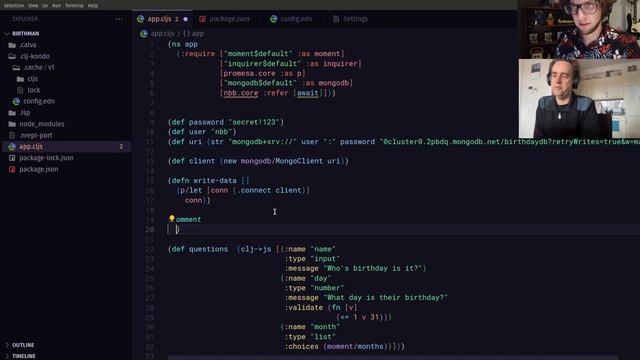Image resolution: width=640 pixels, height=360 pixels.
Task: Click the cljs folder icon
Action: 20,79
